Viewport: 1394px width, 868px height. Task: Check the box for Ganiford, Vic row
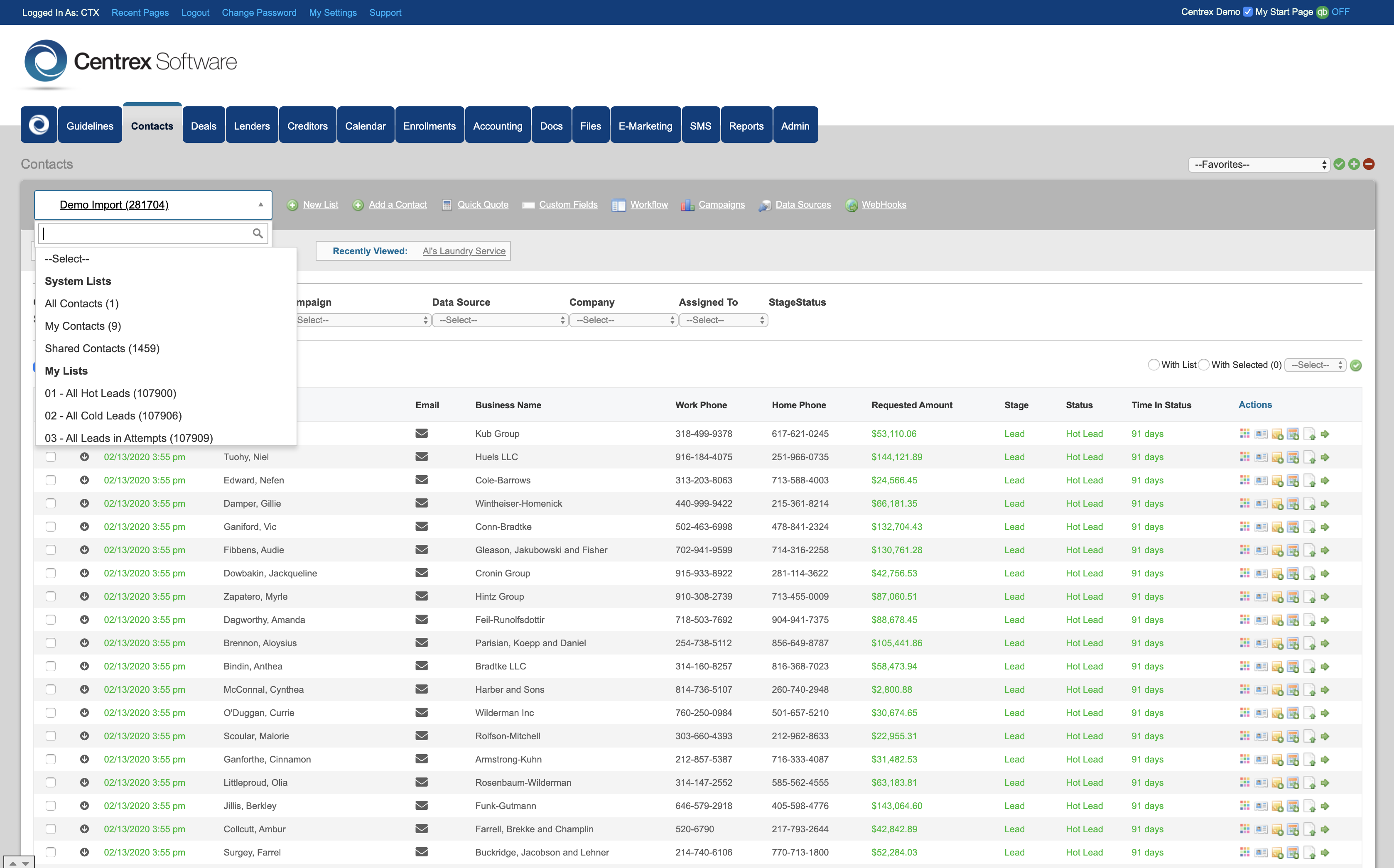click(51, 527)
